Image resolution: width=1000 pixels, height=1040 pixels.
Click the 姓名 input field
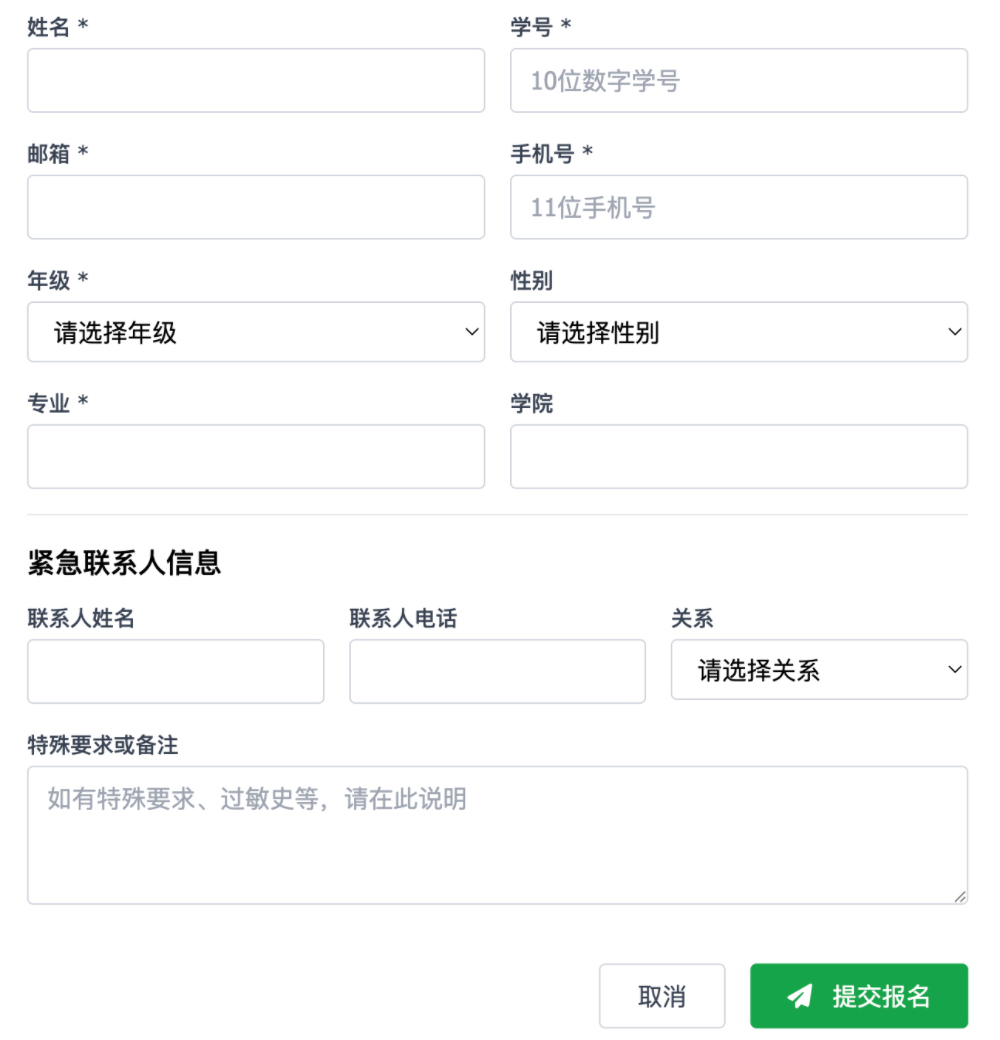(x=255, y=80)
